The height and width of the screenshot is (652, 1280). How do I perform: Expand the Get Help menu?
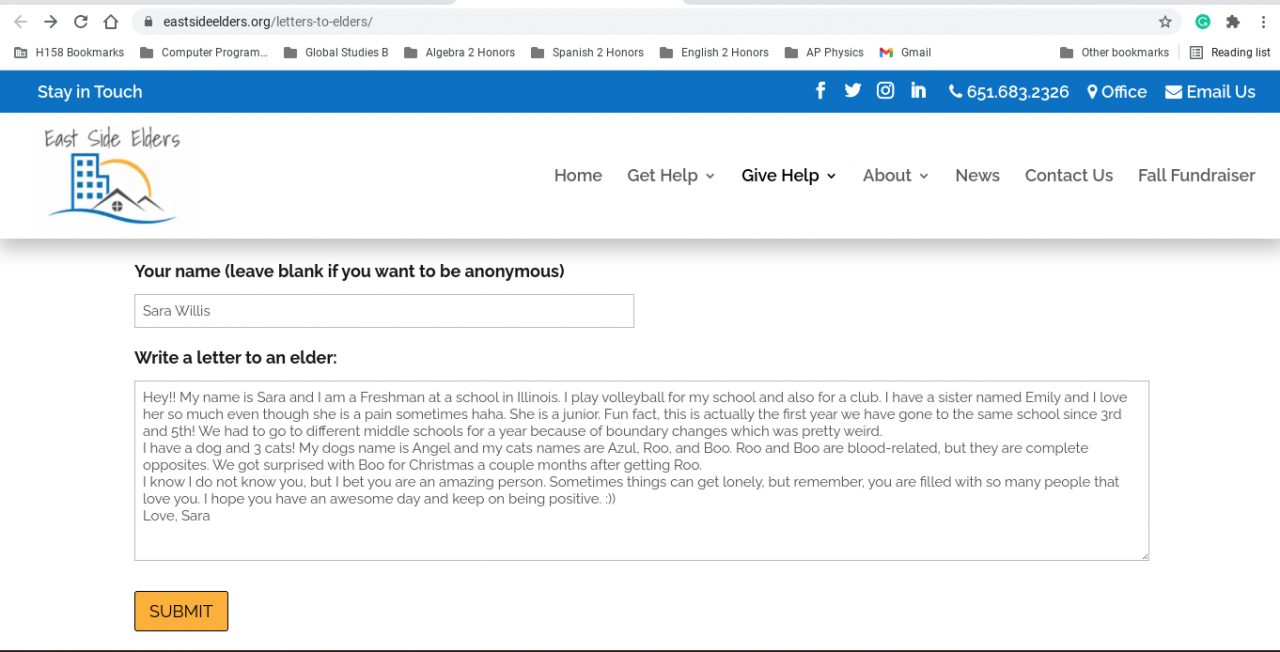pos(671,175)
